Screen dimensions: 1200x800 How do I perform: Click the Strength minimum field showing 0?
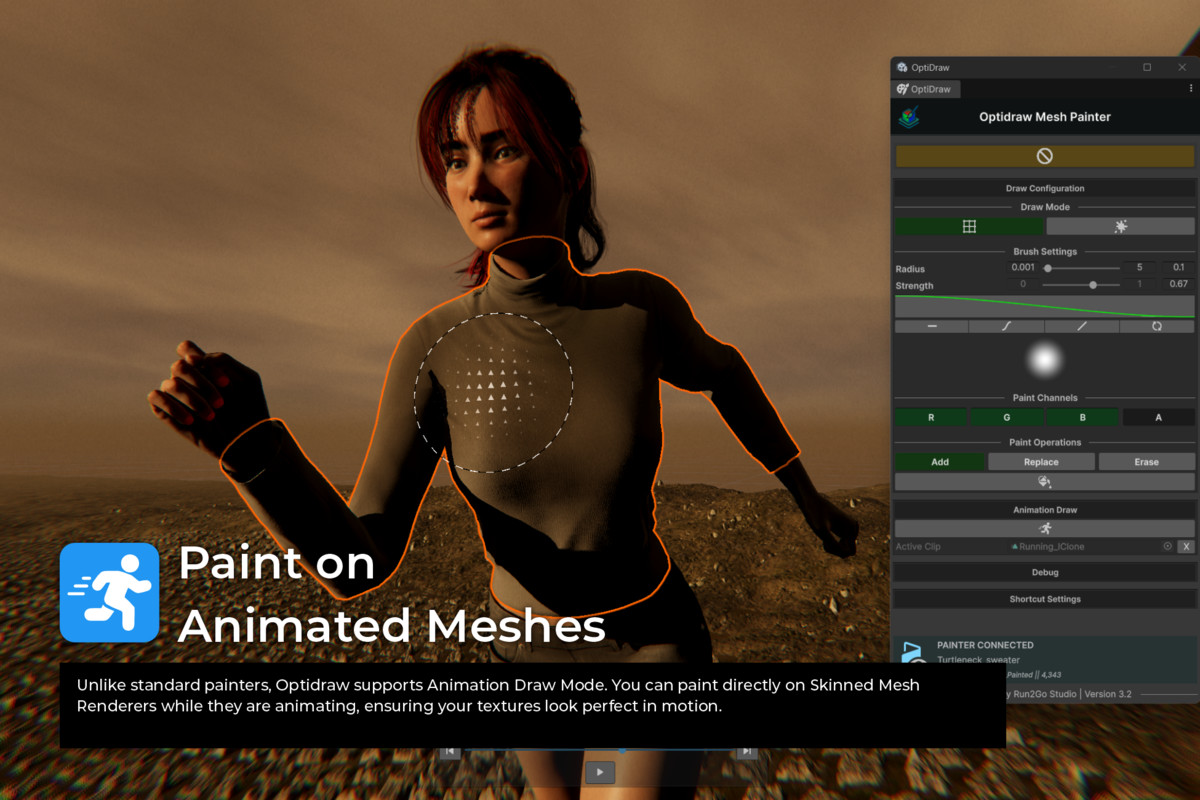tap(1023, 285)
